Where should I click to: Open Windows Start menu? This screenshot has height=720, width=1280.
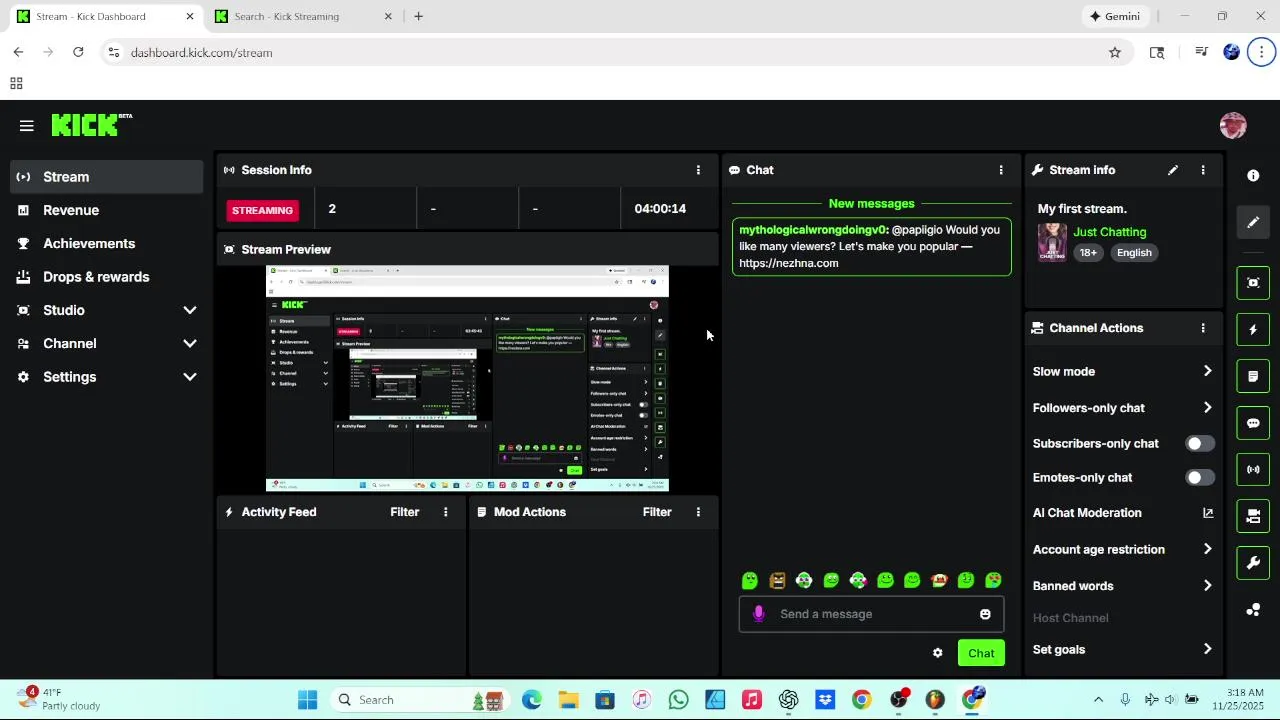307,700
